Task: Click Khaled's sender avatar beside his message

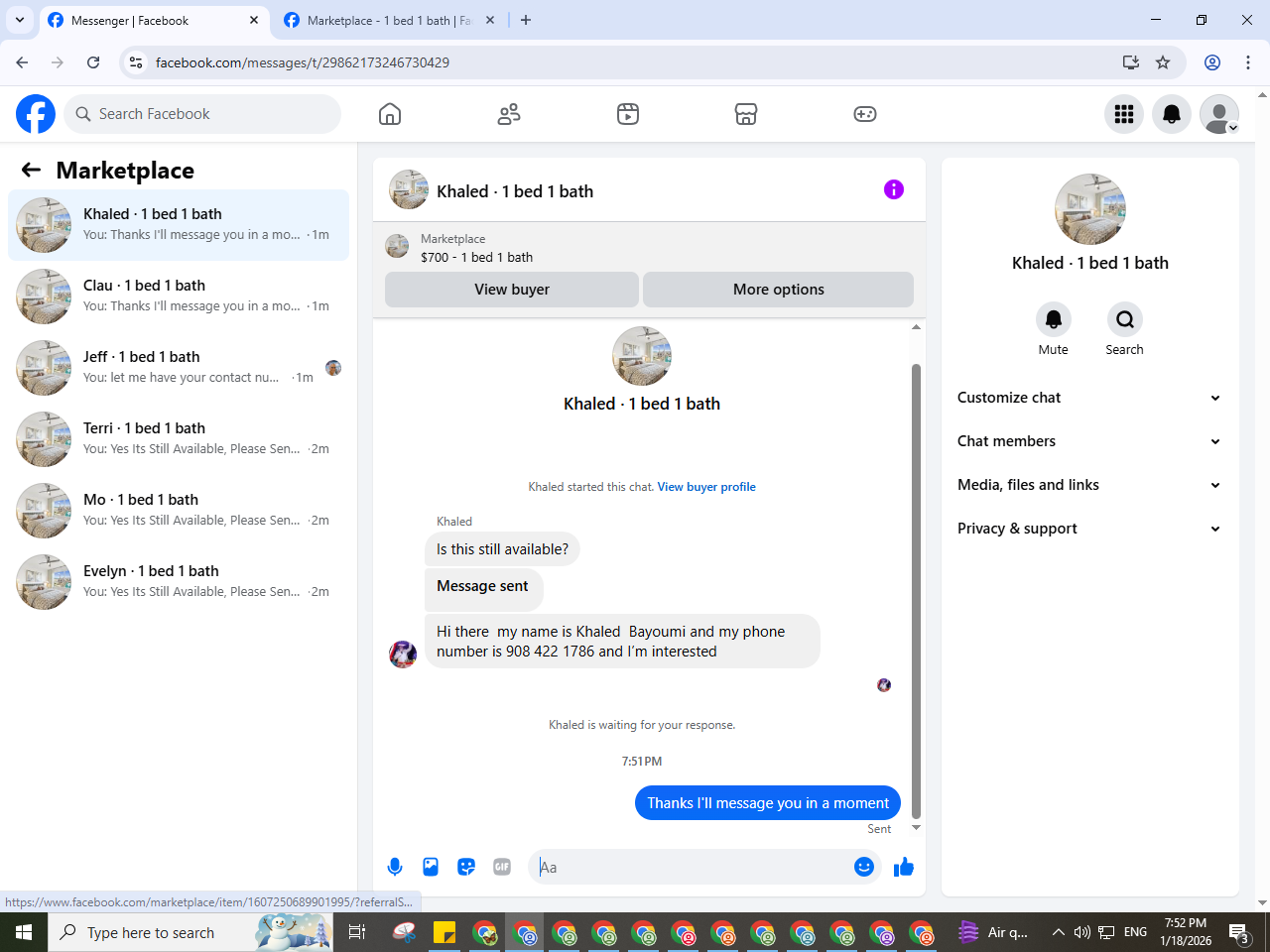Action: pyautogui.click(x=403, y=654)
